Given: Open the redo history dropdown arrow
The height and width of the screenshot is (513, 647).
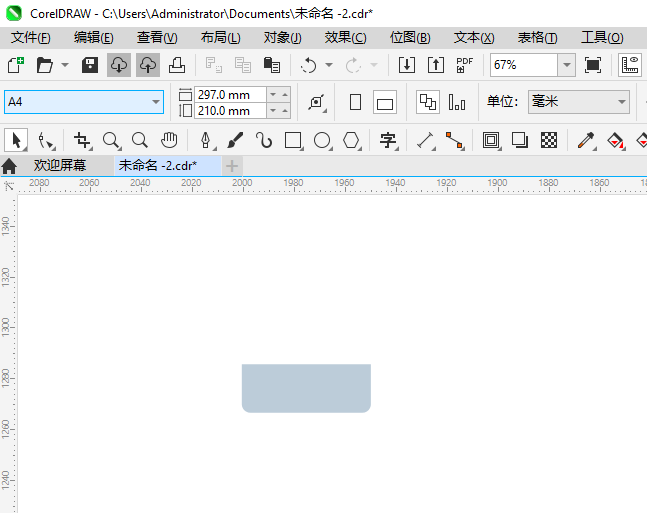Looking at the screenshot, I should 374,65.
